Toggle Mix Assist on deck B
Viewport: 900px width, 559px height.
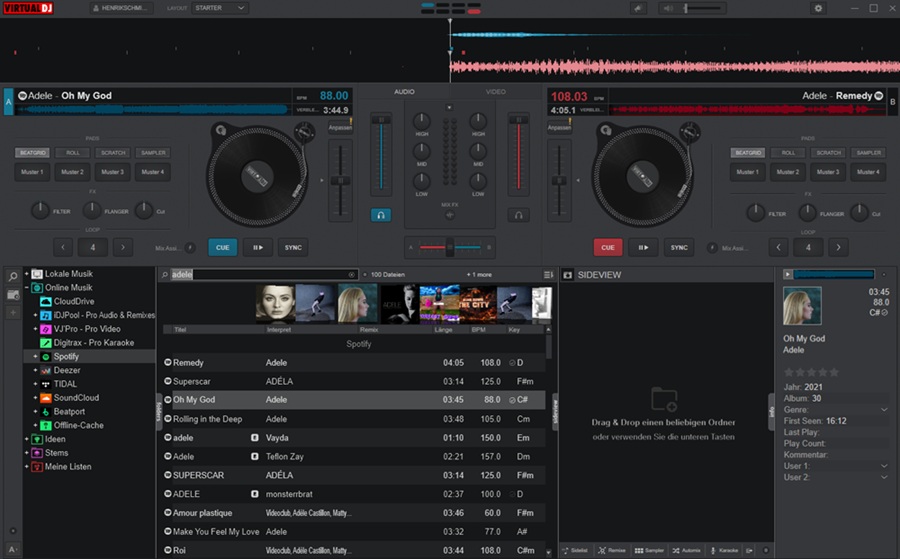click(x=712, y=248)
